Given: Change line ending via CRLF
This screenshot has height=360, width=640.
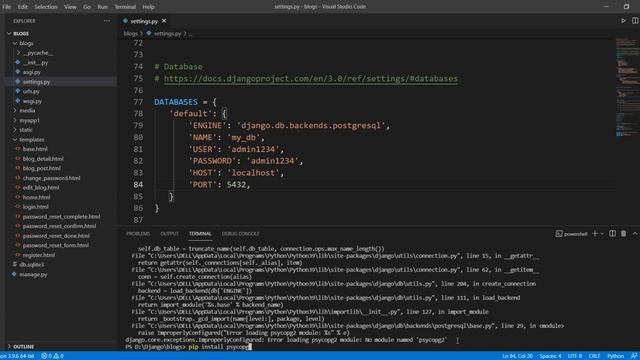Looking at the screenshot, I should point(594,356).
